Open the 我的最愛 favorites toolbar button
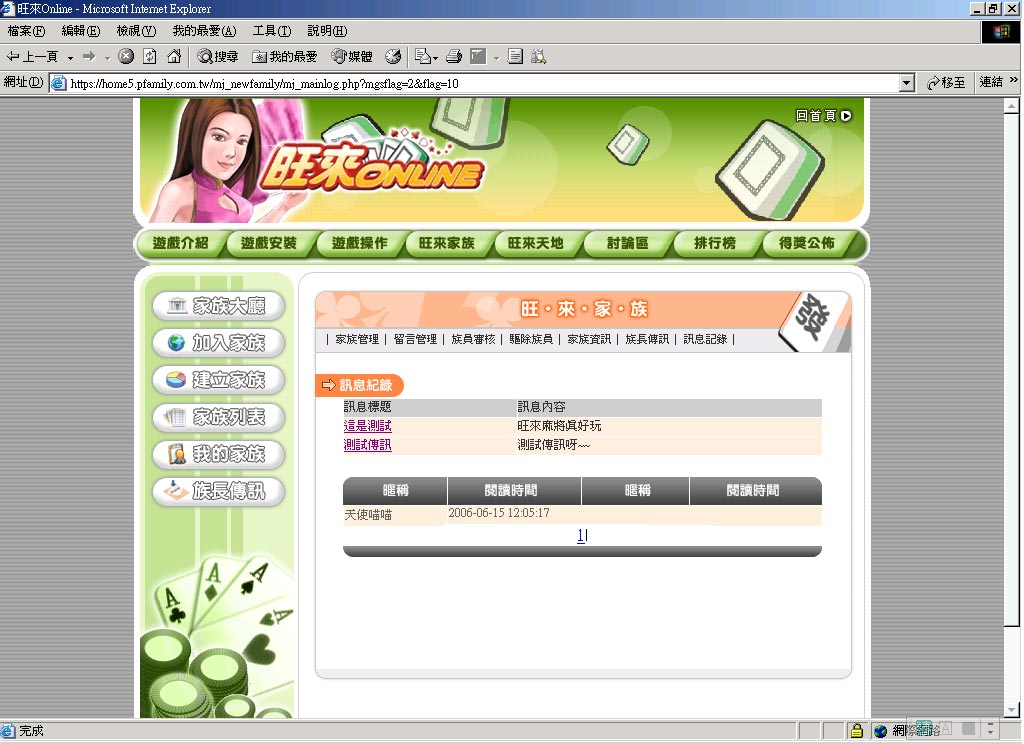 285,57
